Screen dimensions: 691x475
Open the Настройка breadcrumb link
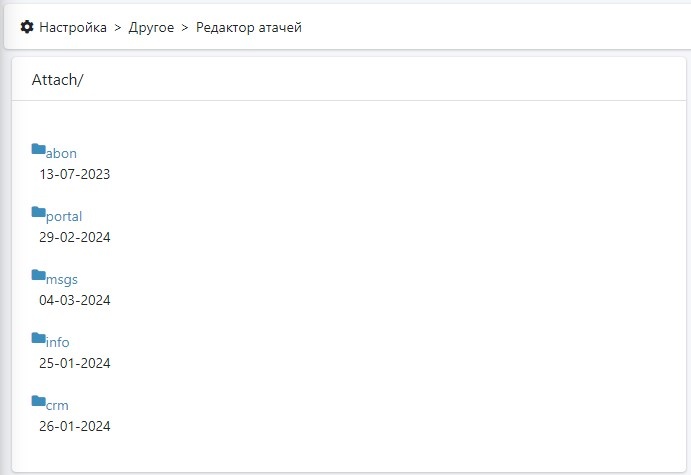[73, 27]
